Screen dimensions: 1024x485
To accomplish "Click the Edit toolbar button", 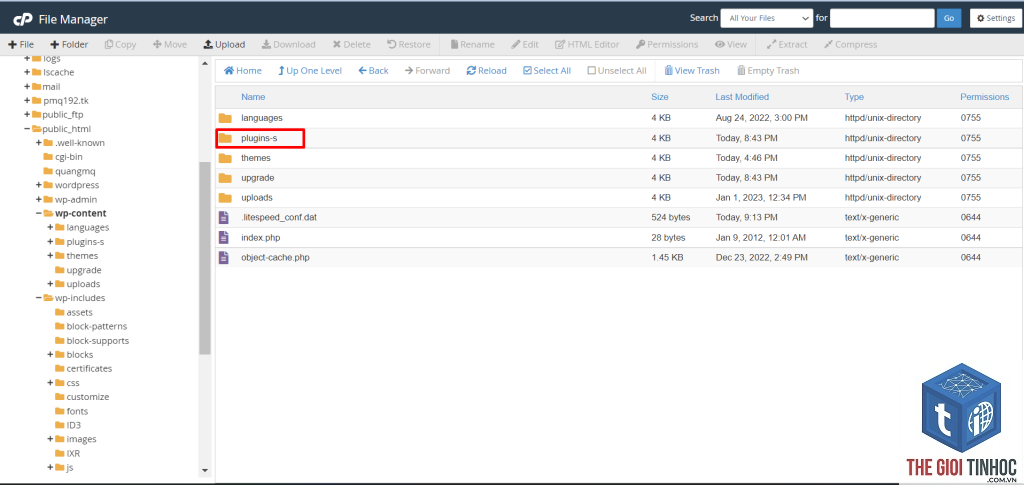I will 525,44.
